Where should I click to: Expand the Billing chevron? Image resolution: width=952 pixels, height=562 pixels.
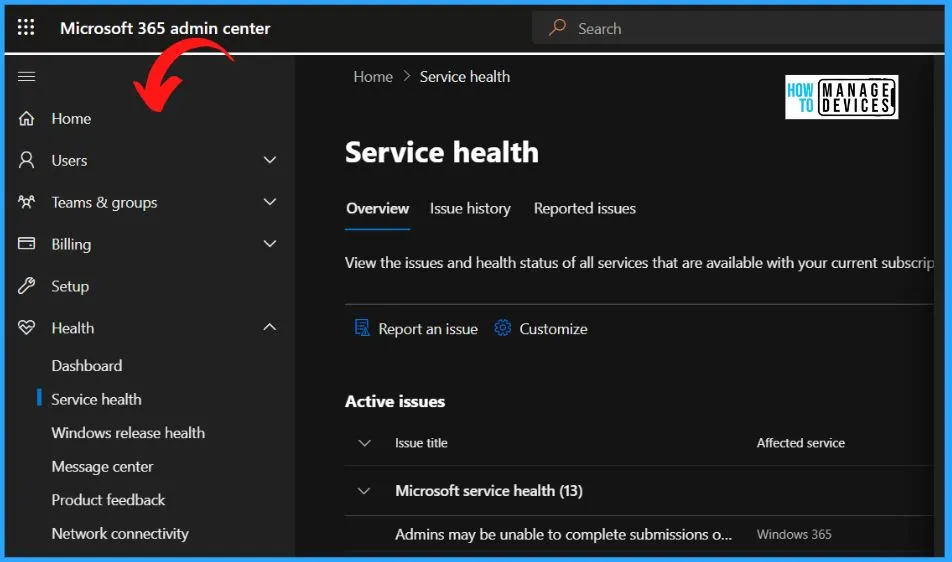[270, 244]
